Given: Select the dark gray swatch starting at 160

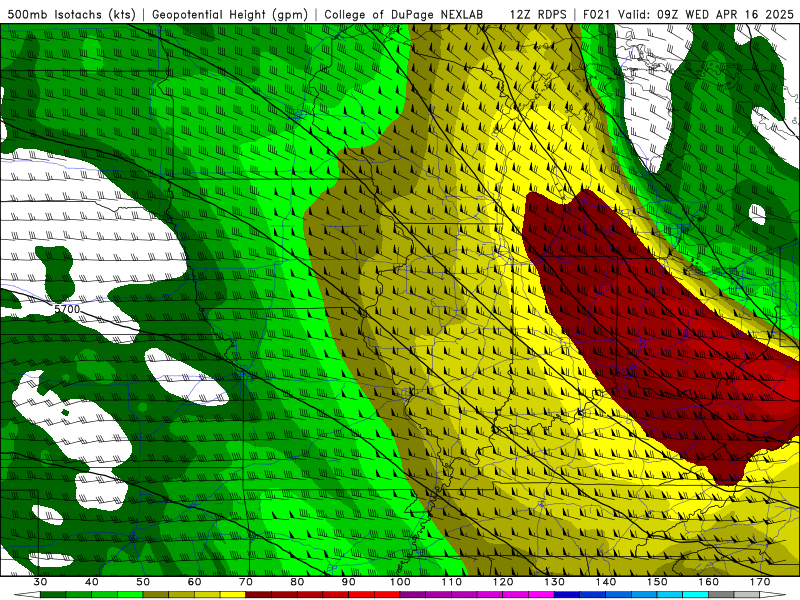Looking at the screenshot, I should (x=721, y=594).
